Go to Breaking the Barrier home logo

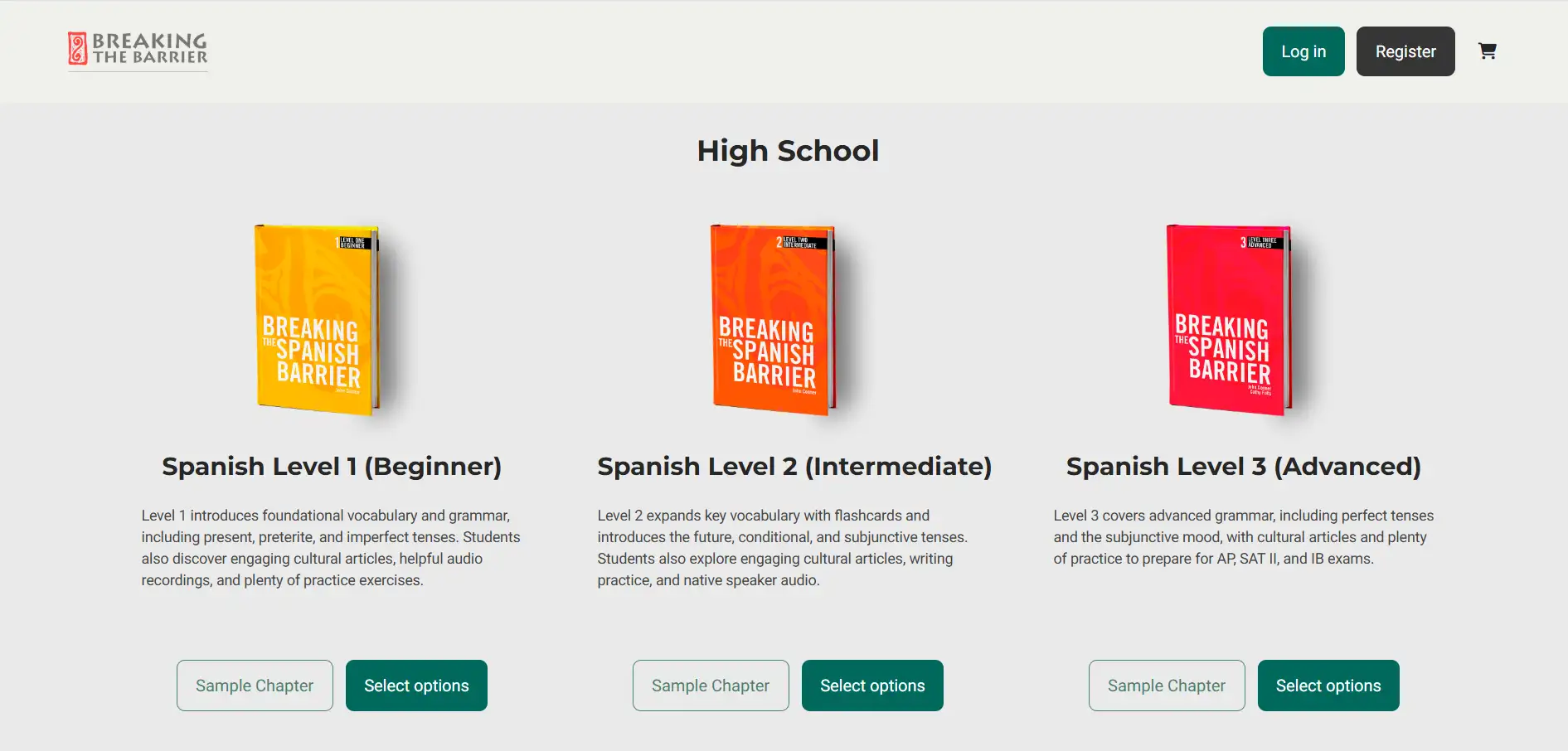coord(138,51)
